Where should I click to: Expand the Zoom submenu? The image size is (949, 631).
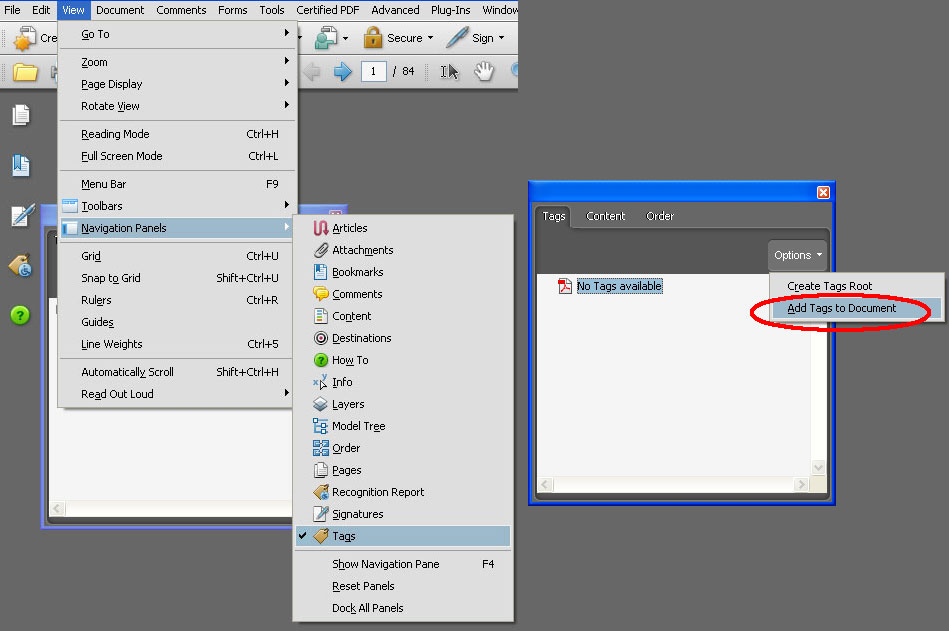(x=178, y=62)
